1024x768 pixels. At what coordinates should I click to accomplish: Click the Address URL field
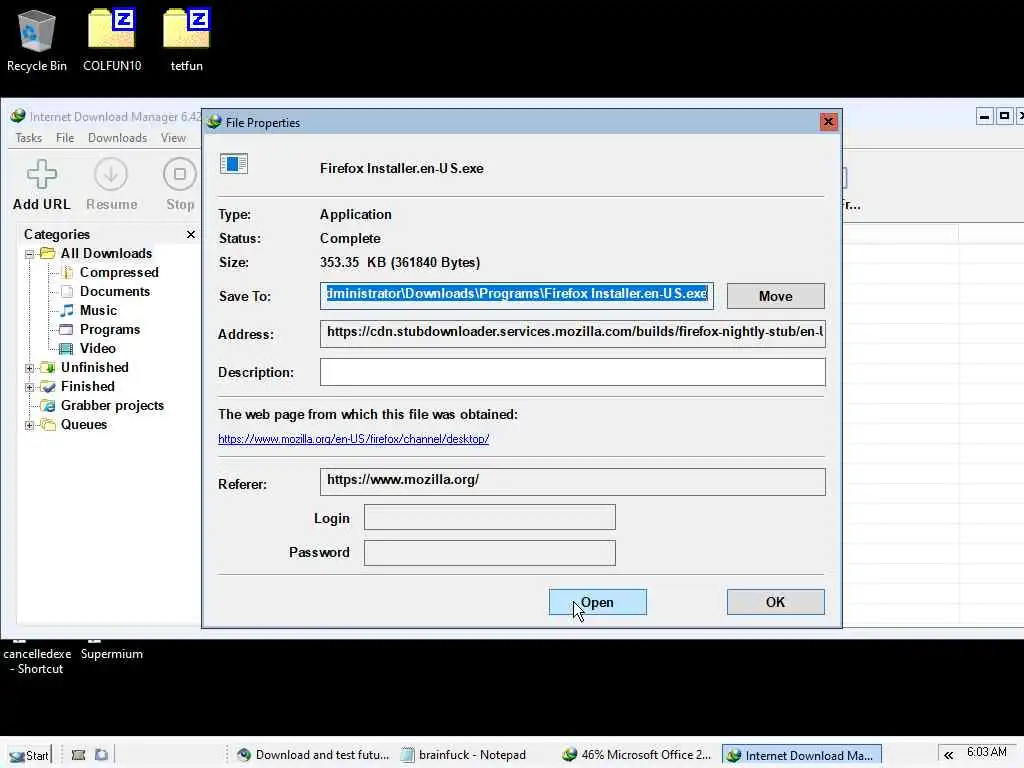(x=573, y=333)
